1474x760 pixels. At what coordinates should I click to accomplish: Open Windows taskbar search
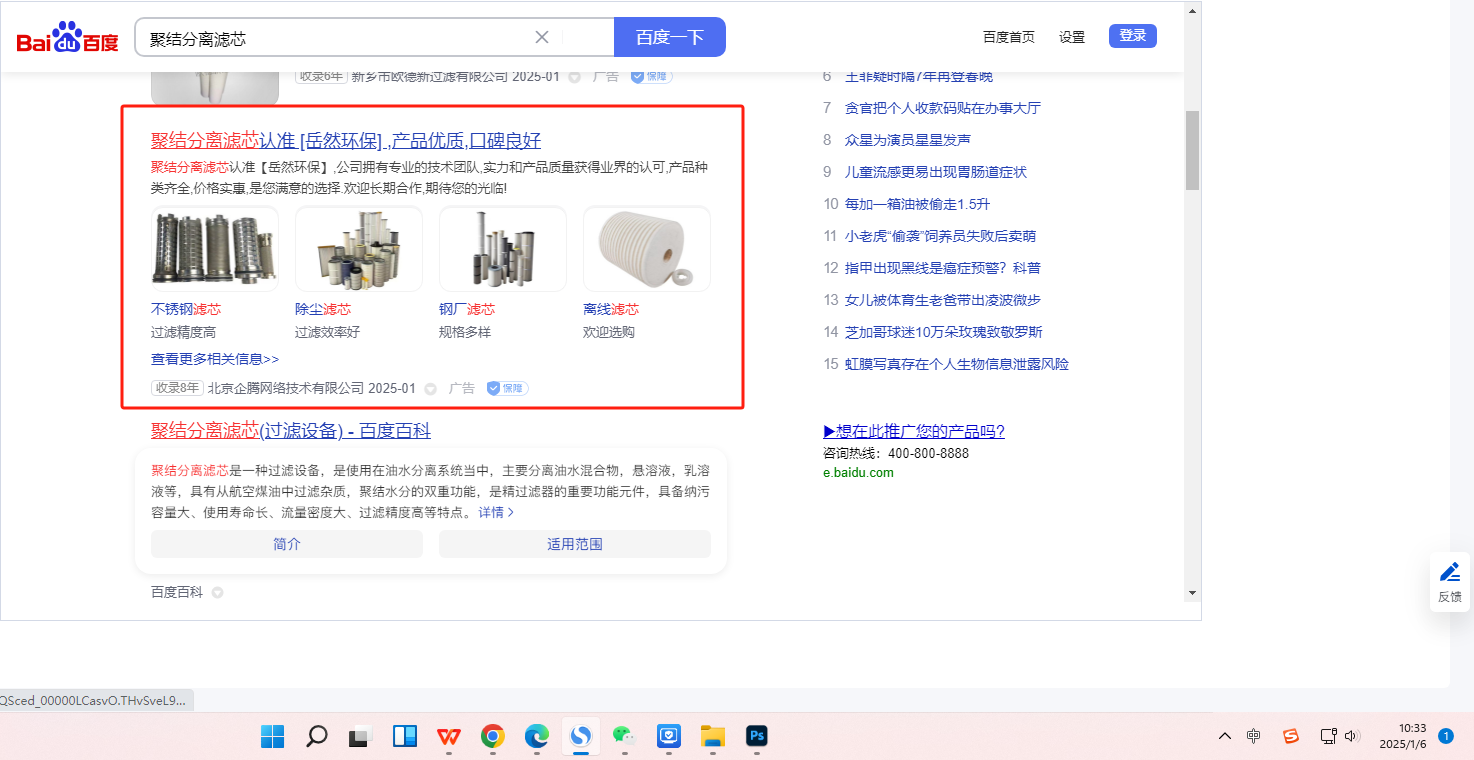(316, 737)
